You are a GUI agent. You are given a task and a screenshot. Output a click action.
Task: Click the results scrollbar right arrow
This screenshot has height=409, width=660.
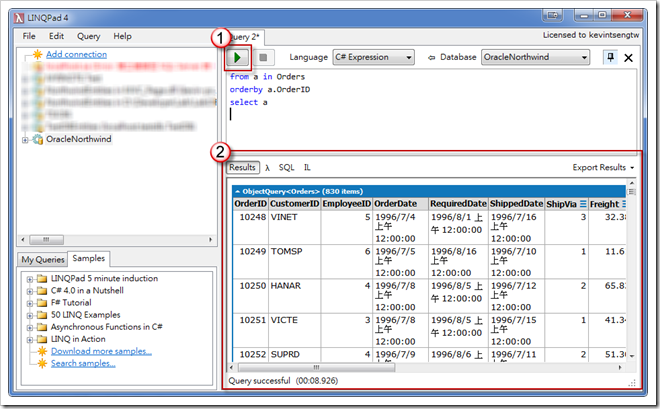click(620, 367)
